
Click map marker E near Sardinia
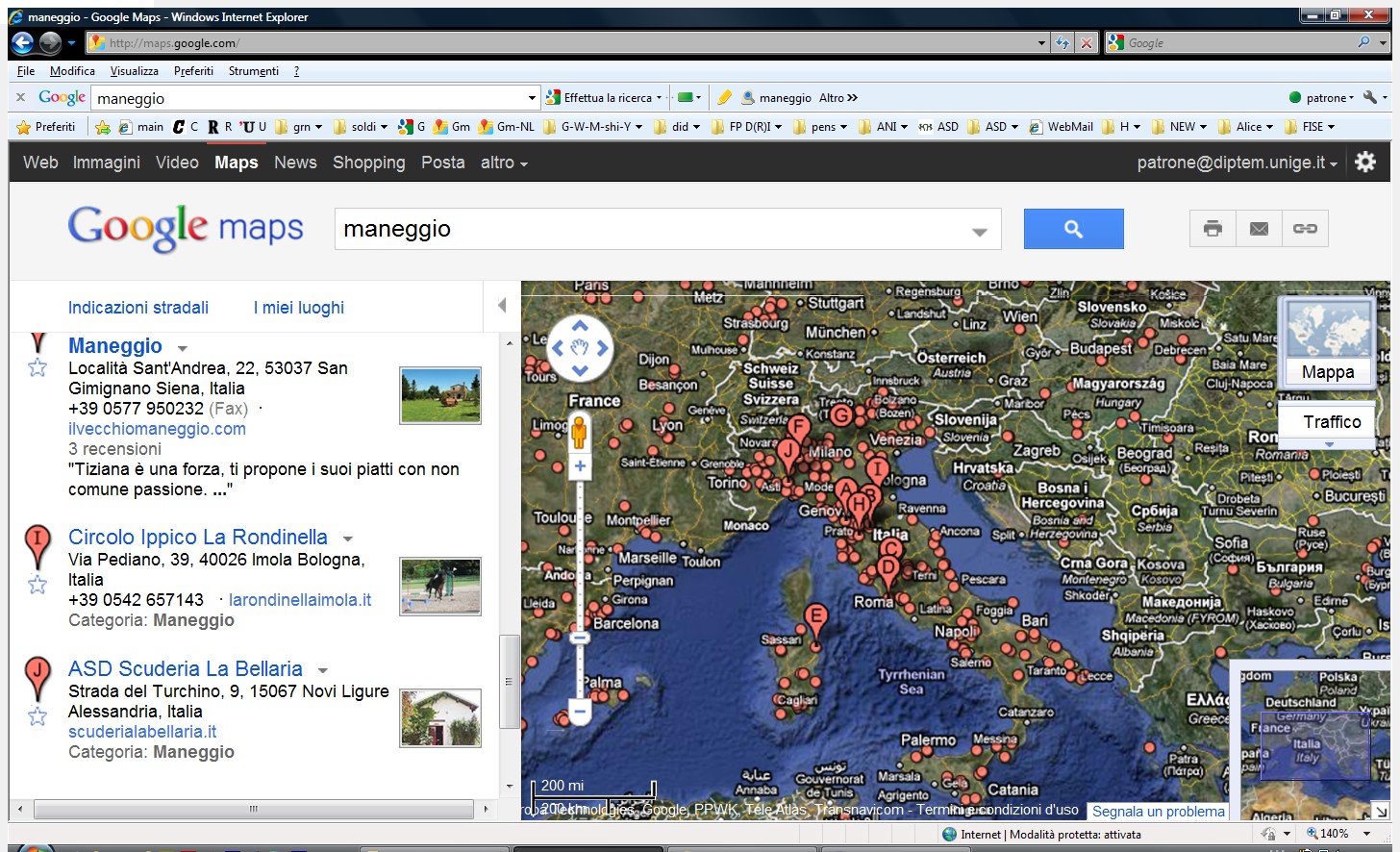click(x=815, y=621)
